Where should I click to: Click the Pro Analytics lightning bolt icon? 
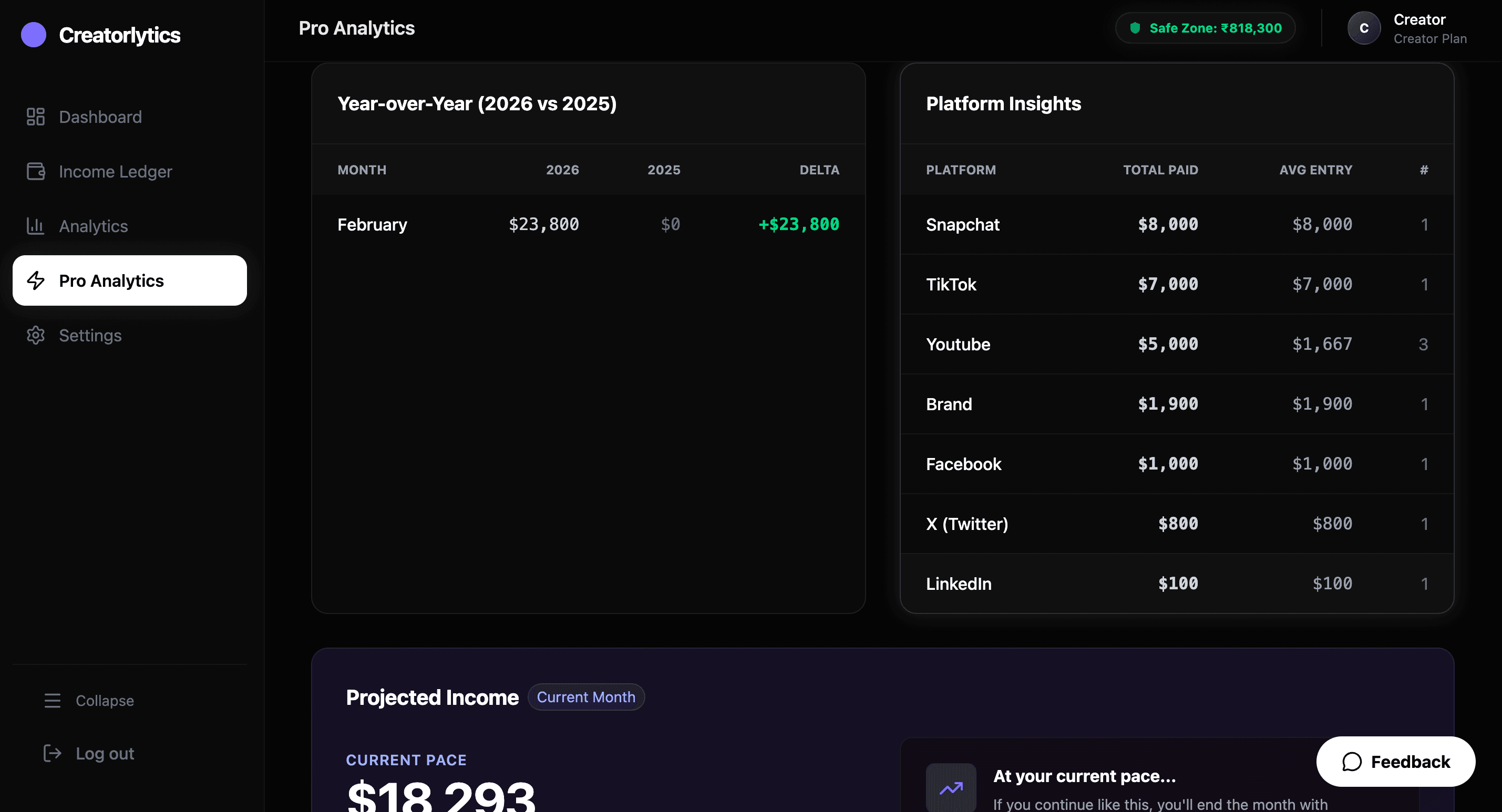[x=36, y=281]
